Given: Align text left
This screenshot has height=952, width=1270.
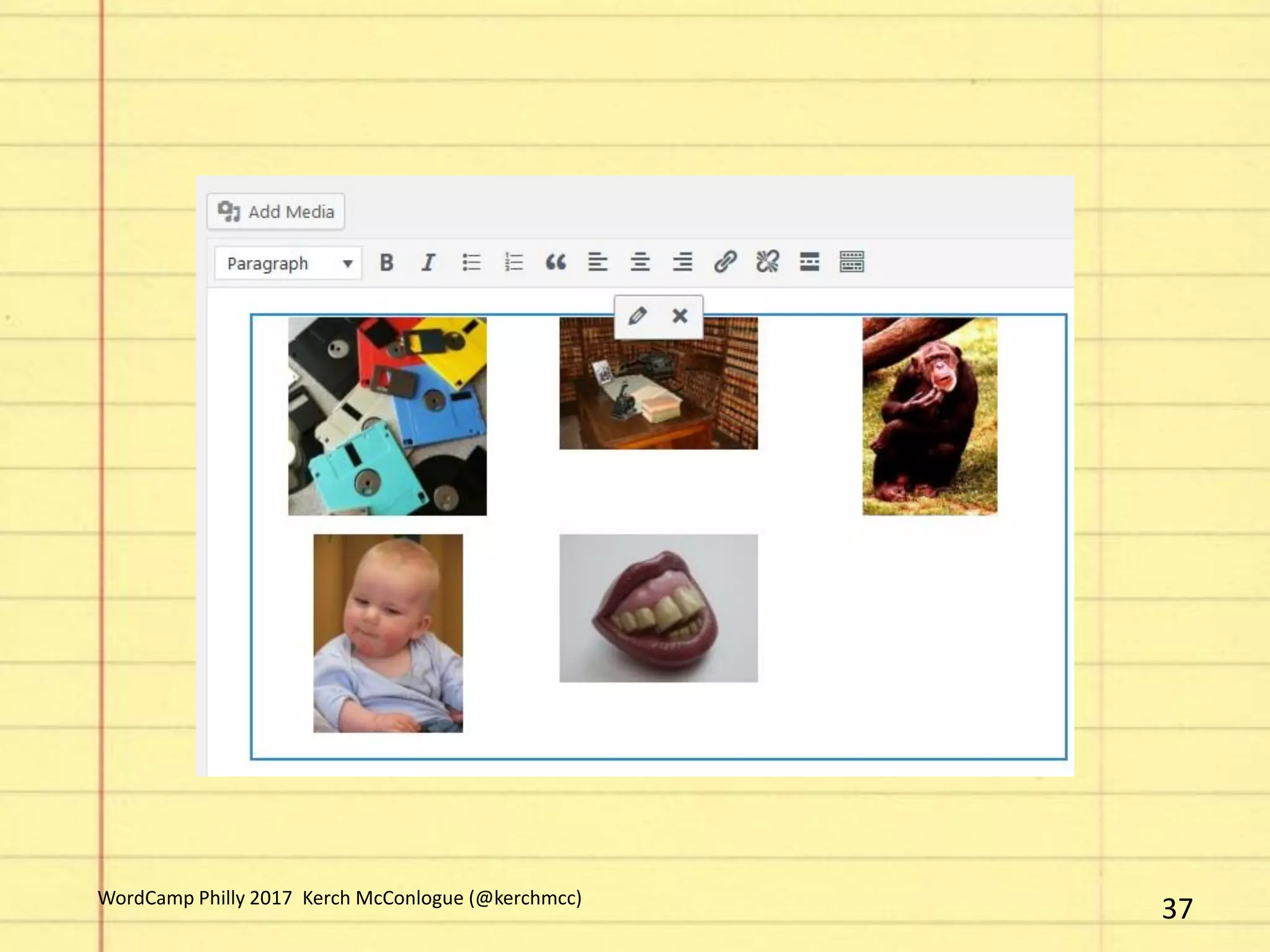Looking at the screenshot, I should point(598,263).
